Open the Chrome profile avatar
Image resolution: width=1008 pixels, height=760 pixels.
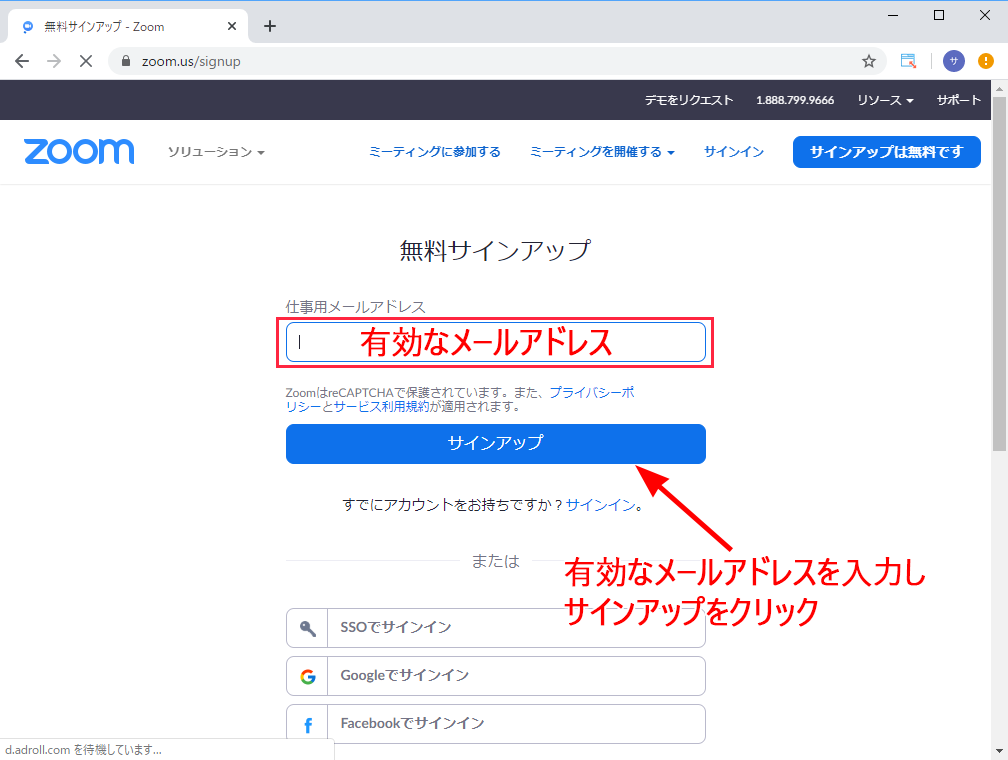pyautogui.click(x=953, y=61)
